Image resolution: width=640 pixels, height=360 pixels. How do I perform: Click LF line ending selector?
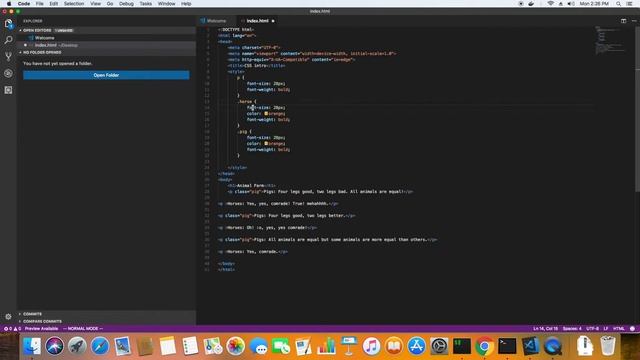(x=606, y=329)
